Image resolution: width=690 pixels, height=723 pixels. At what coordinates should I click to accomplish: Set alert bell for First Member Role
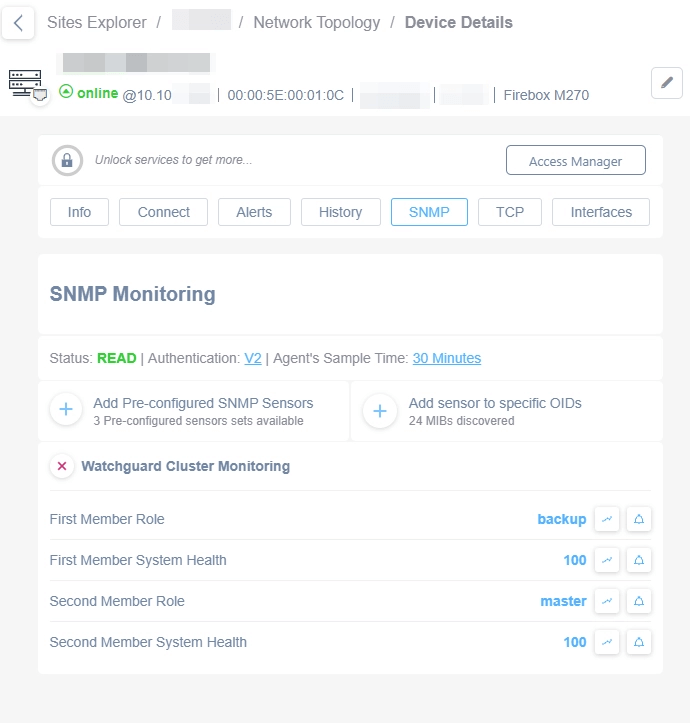point(639,519)
